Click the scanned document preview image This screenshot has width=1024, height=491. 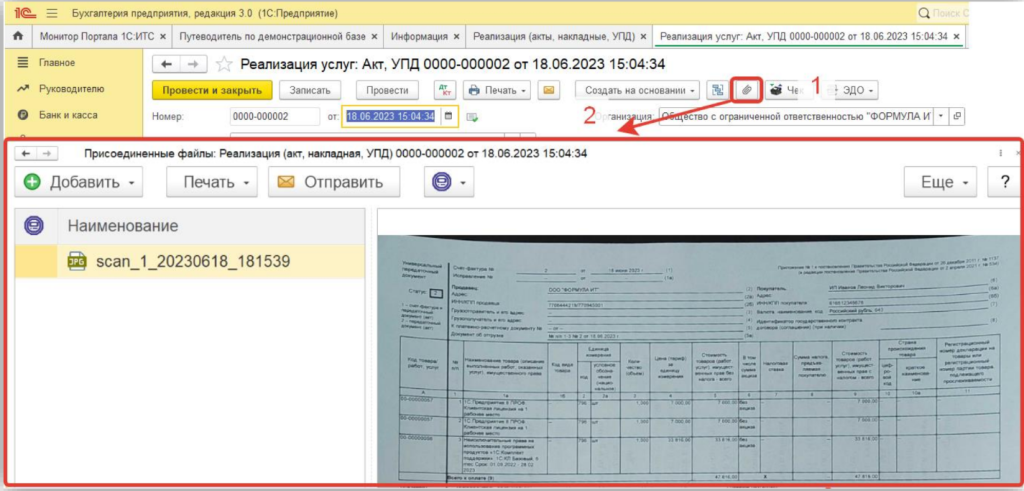tap(699, 359)
